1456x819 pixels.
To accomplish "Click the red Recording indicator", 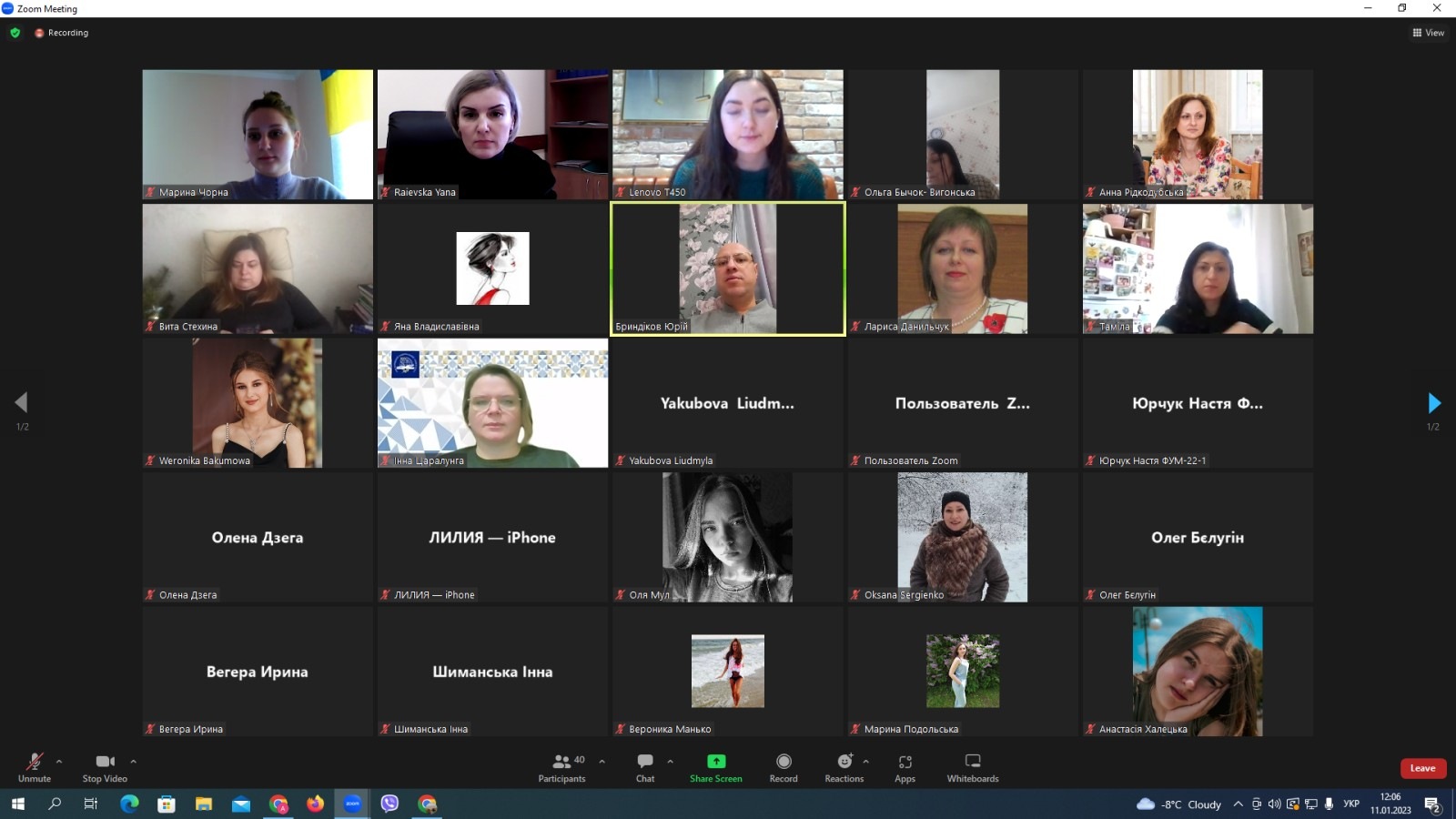I will pos(61,33).
